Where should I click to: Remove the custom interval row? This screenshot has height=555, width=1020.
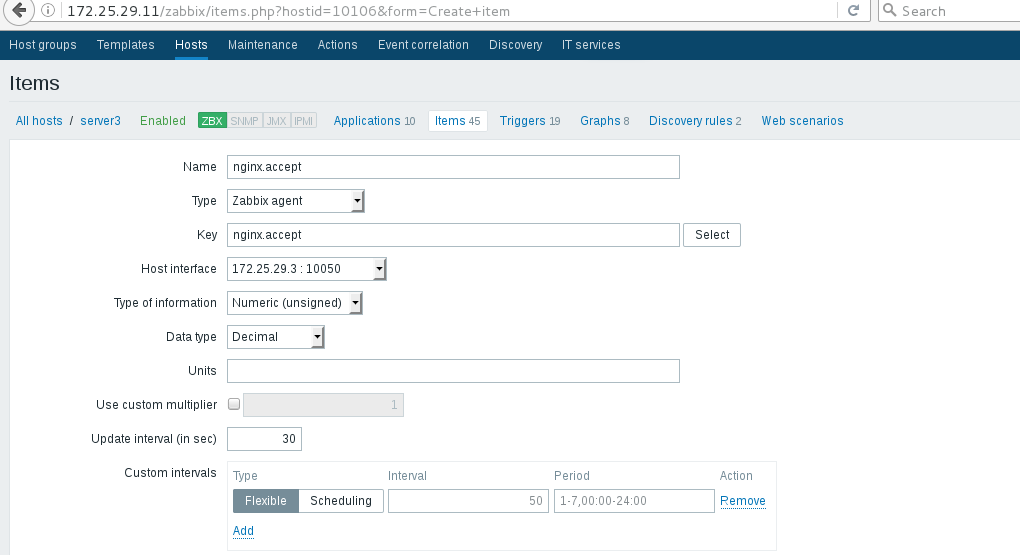(x=743, y=500)
